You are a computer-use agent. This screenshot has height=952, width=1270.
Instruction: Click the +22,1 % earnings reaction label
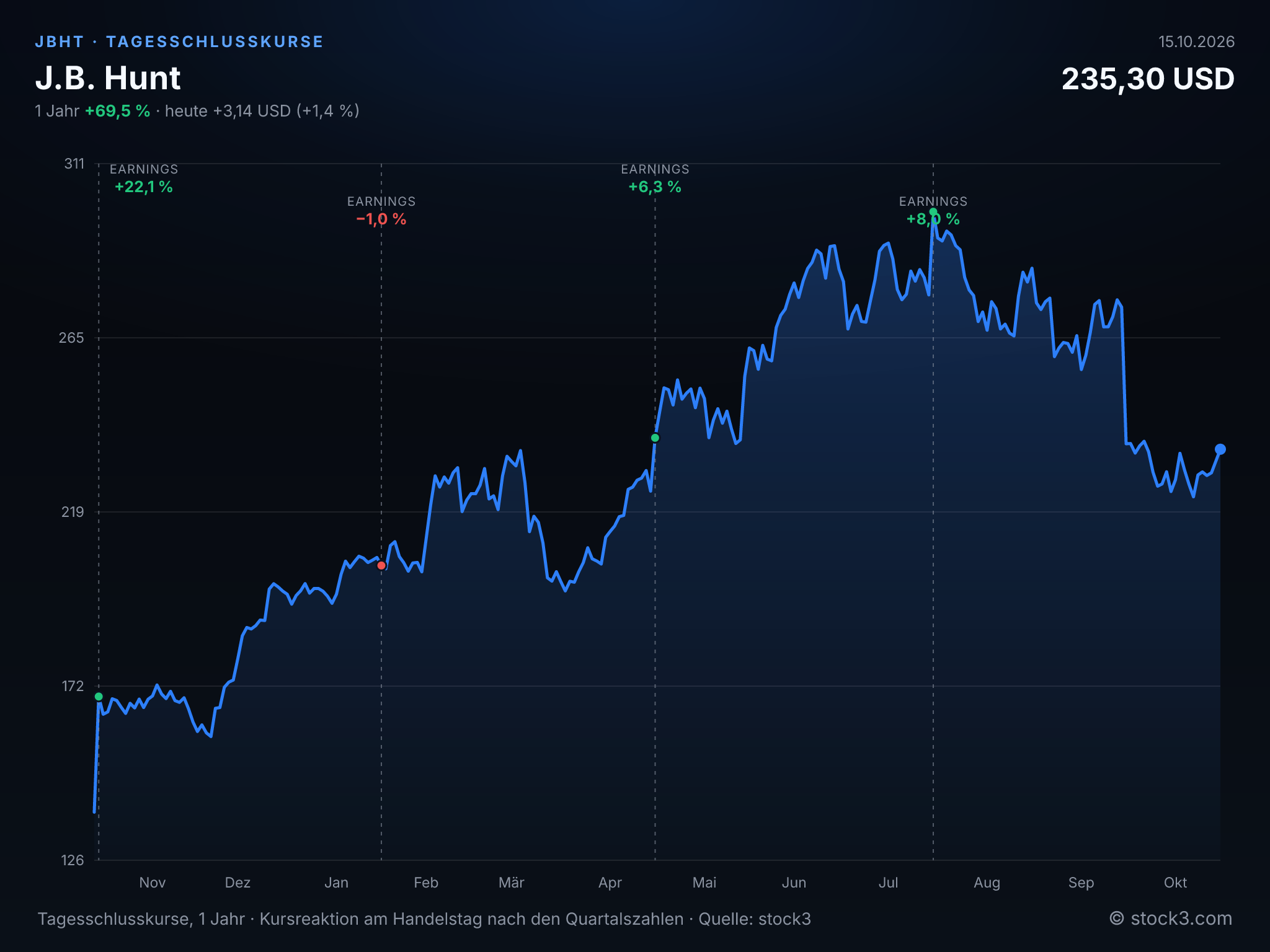coord(144,187)
